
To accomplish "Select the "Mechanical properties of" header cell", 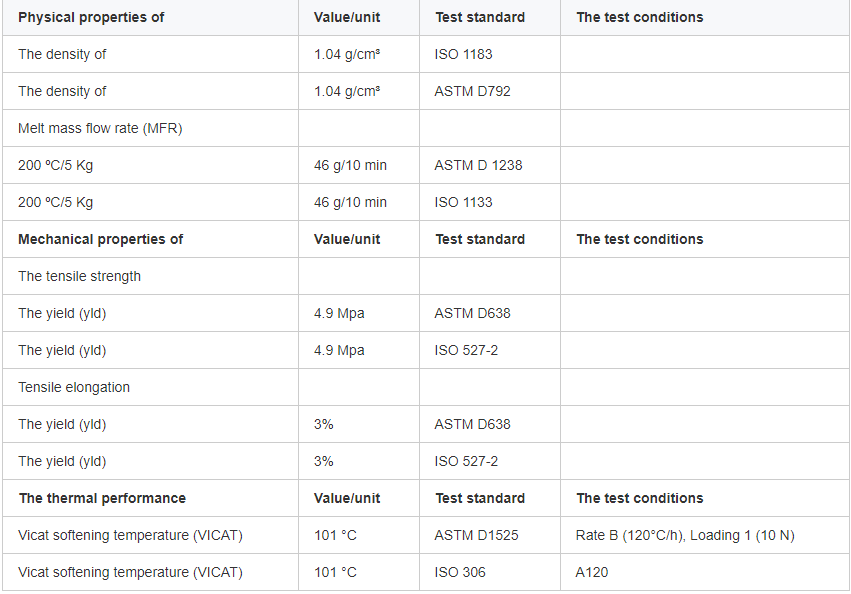I will (x=100, y=239).
